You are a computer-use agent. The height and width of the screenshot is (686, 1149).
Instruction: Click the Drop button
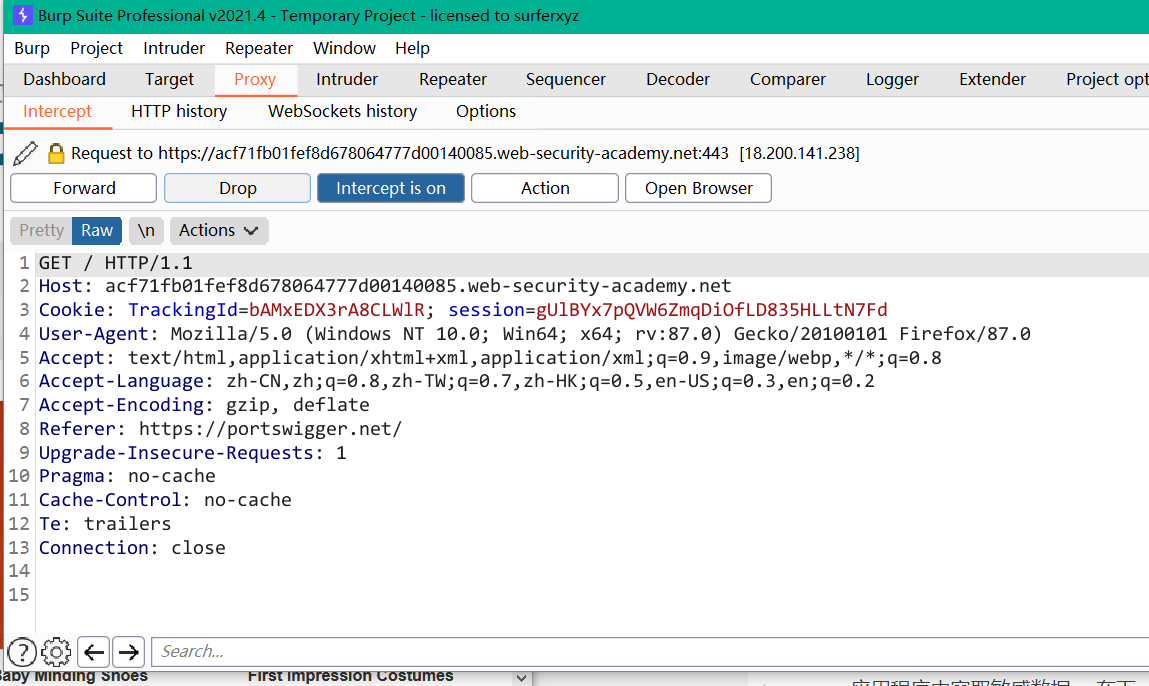(x=237, y=188)
